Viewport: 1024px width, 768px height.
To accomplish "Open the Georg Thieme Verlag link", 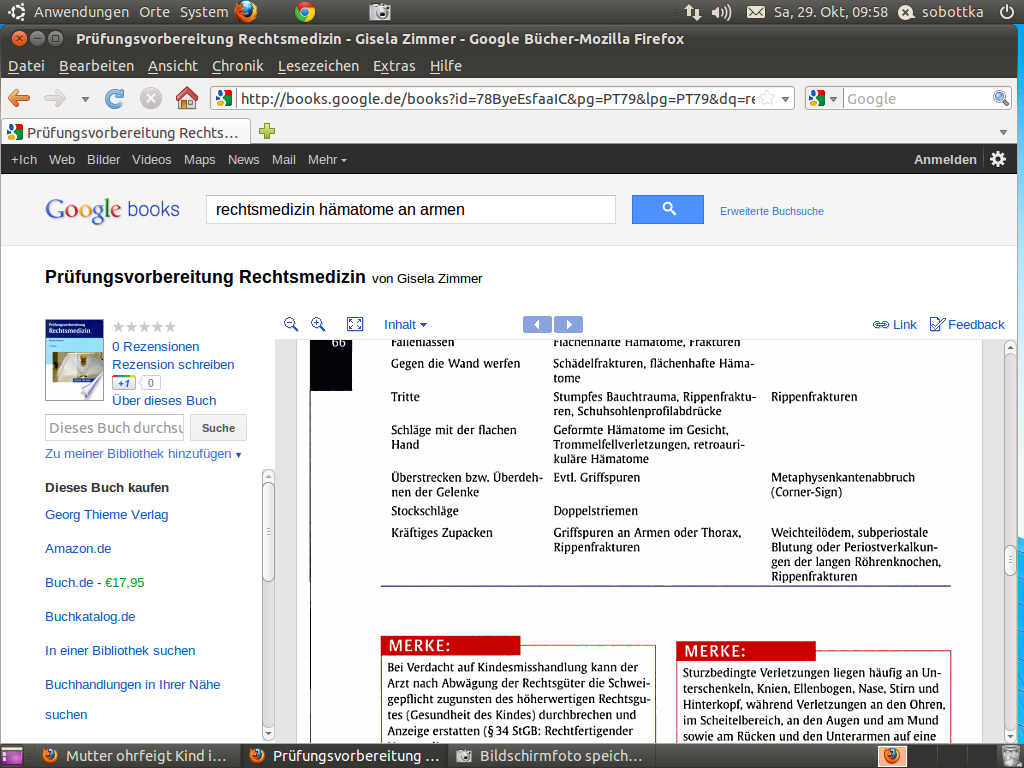I will (106, 515).
